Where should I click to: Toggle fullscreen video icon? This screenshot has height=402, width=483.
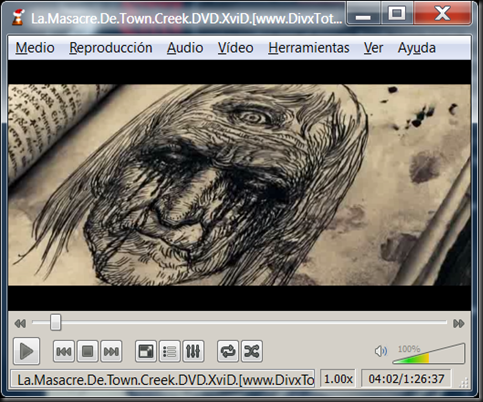[x=146, y=351]
